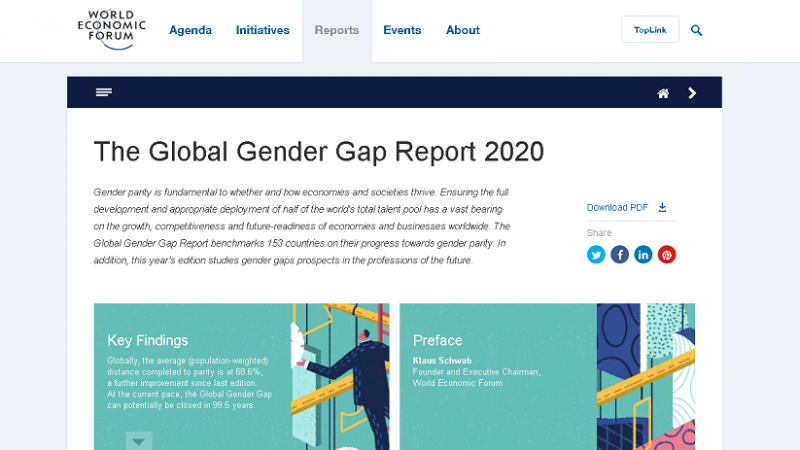This screenshot has height=450, width=800.
Task: Click the Key Findings illustration of climbing man
Action: tap(340, 377)
